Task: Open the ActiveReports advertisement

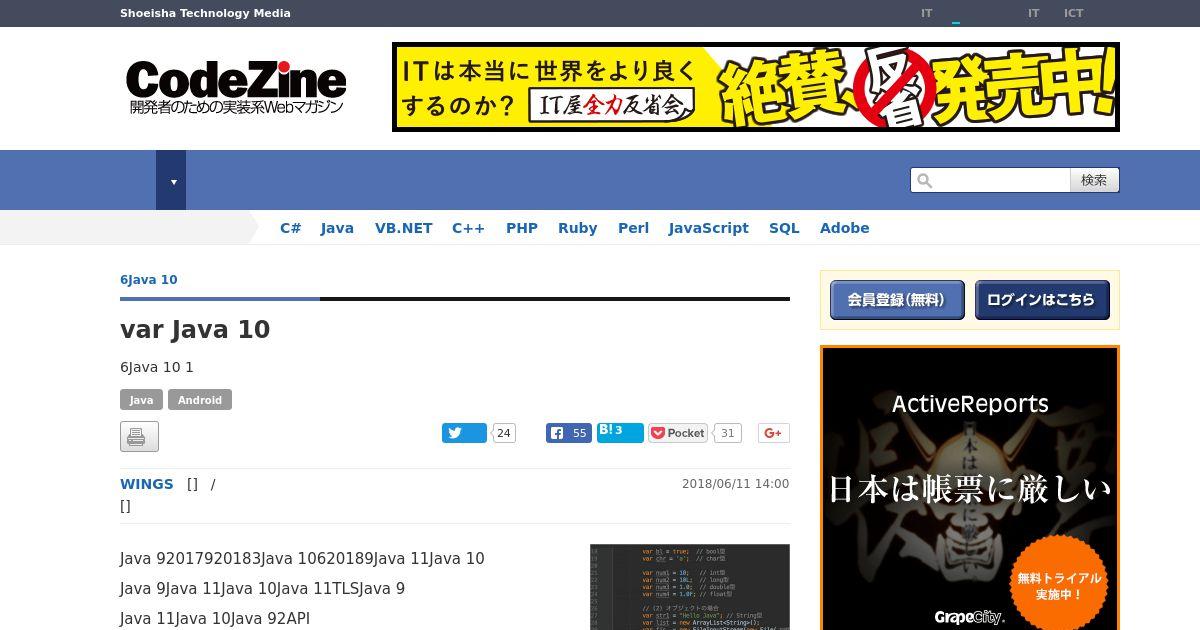Action: point(970,488)
